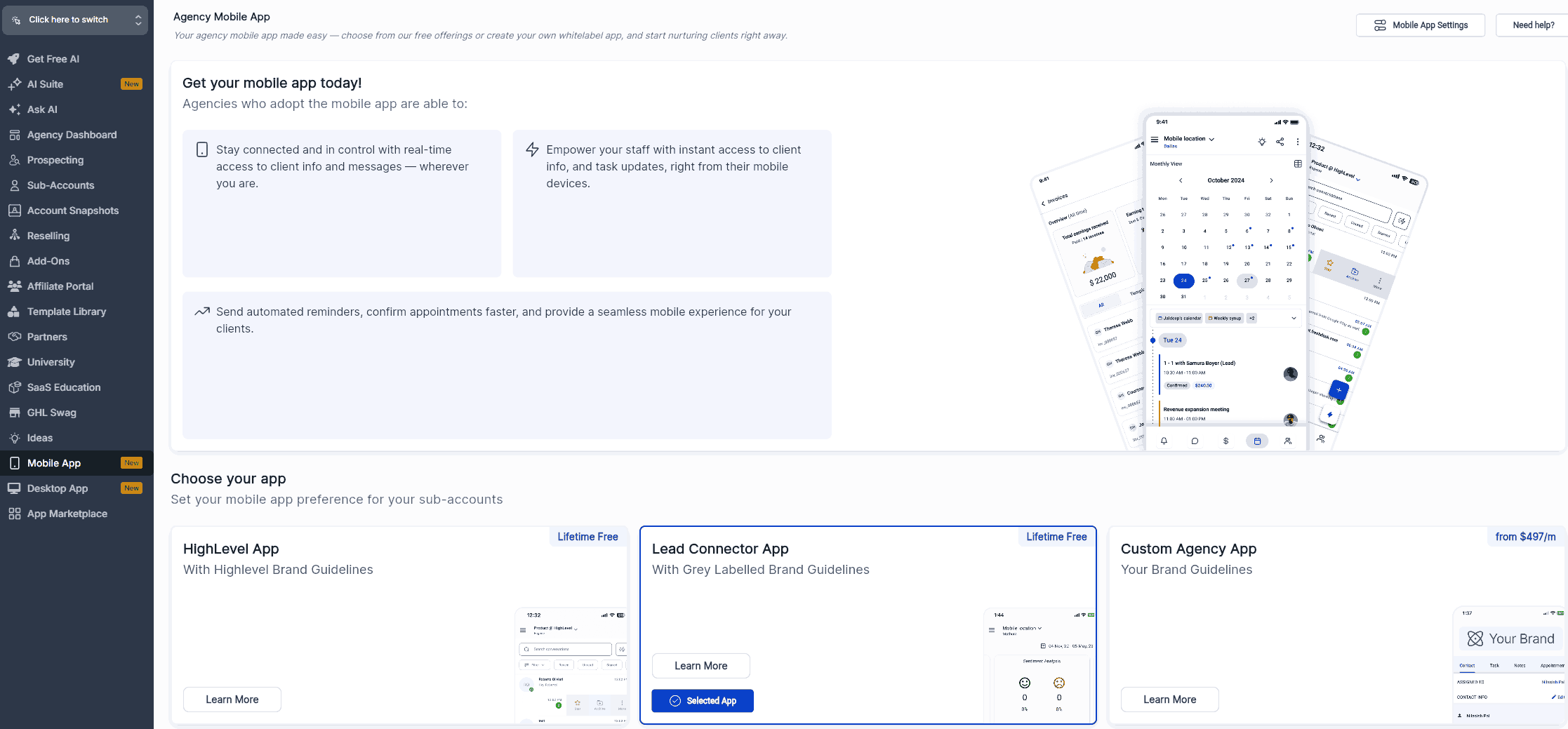Click the 'Get your mobile app today!' heading
The image size is (1568, 729).
click(x=272, y=83)
